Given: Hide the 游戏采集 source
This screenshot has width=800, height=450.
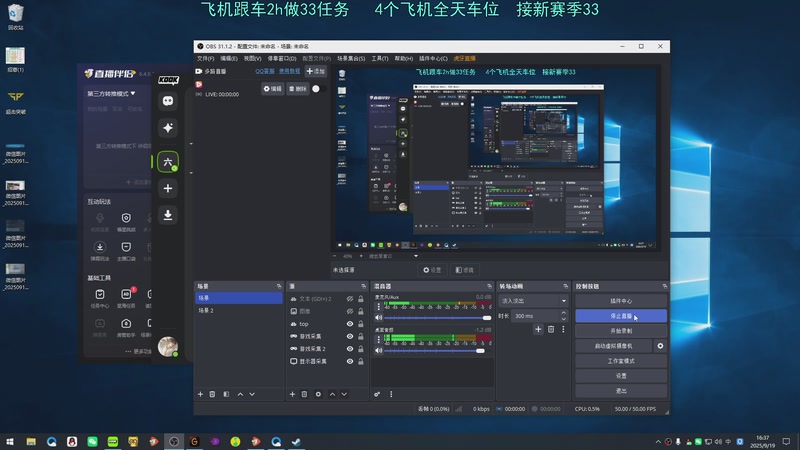Looking at the screenshot, I should coord(350,336).
